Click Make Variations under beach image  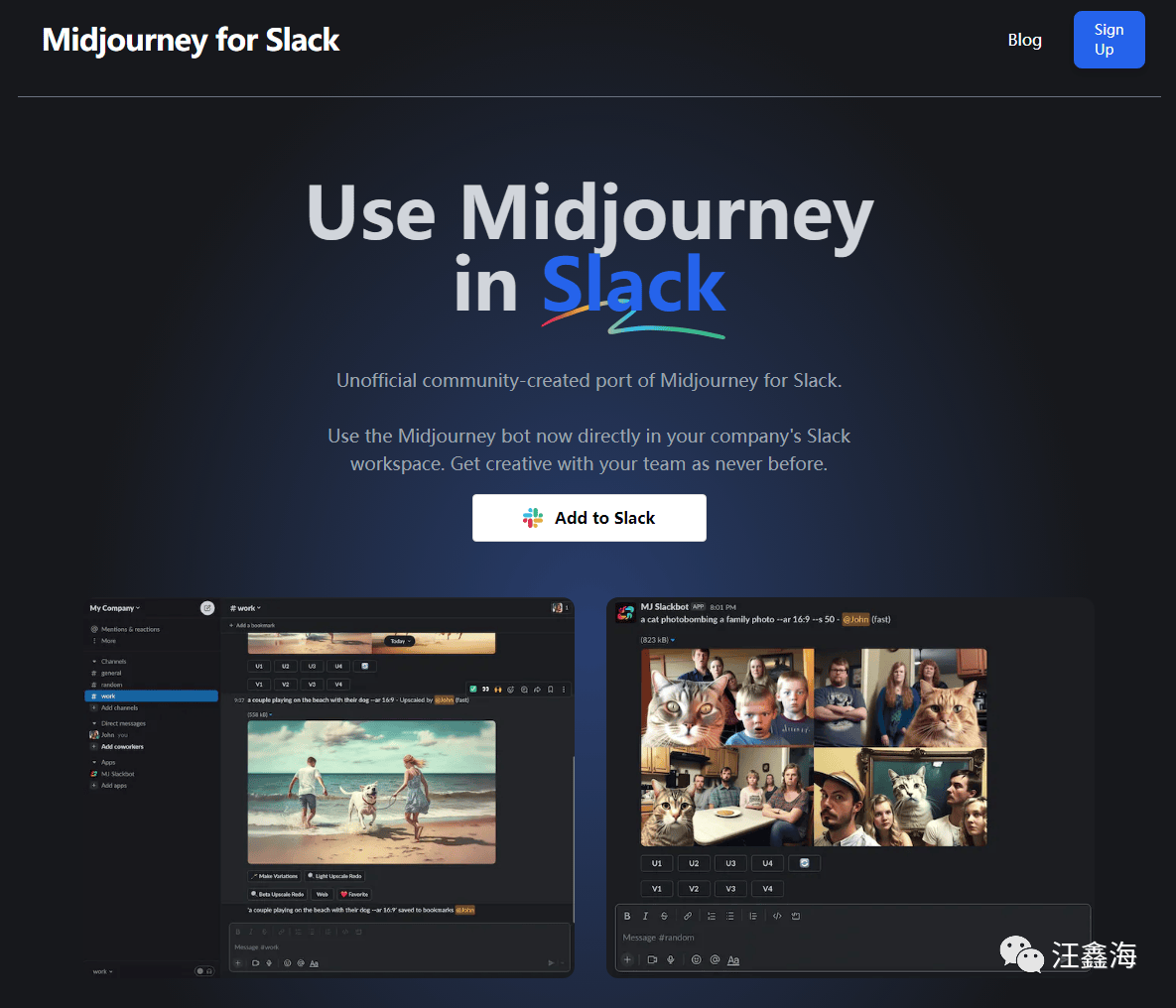[x=275, y=876]
